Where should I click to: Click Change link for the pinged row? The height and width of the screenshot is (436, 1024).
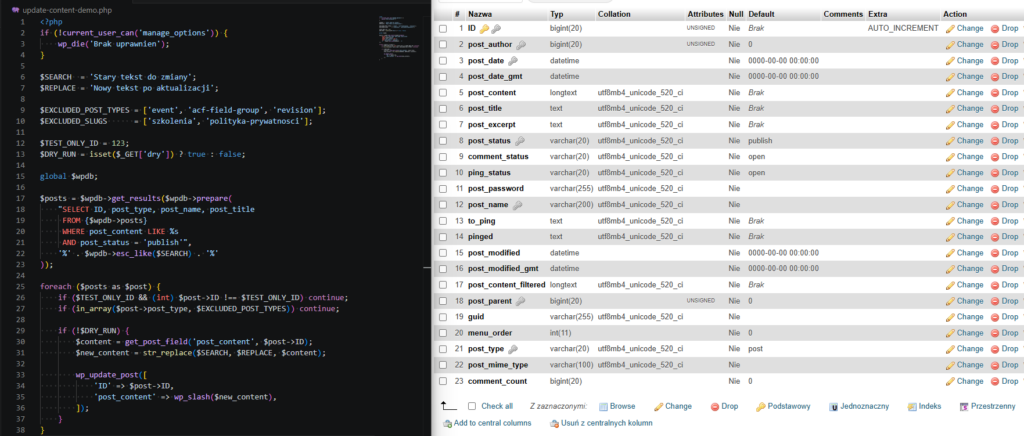tap(970, 237)
